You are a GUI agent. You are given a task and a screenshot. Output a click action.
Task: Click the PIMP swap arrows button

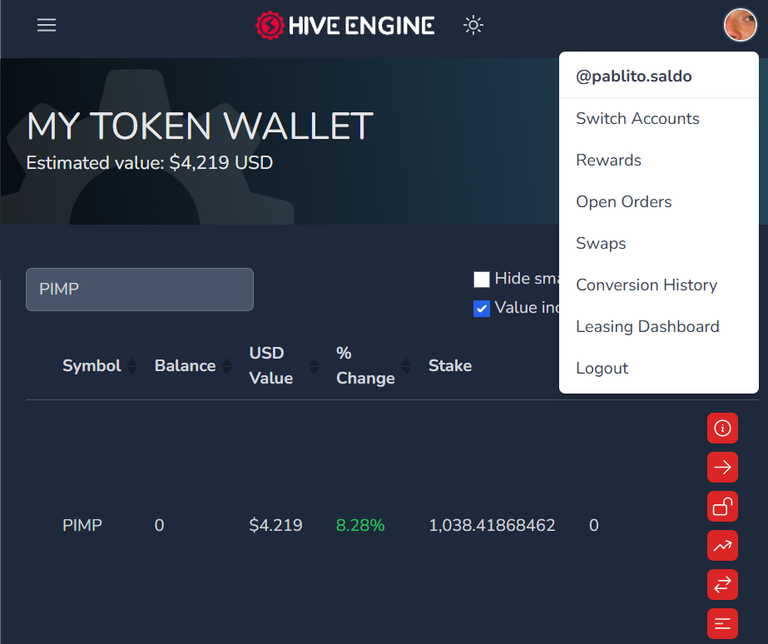[722, 585]
